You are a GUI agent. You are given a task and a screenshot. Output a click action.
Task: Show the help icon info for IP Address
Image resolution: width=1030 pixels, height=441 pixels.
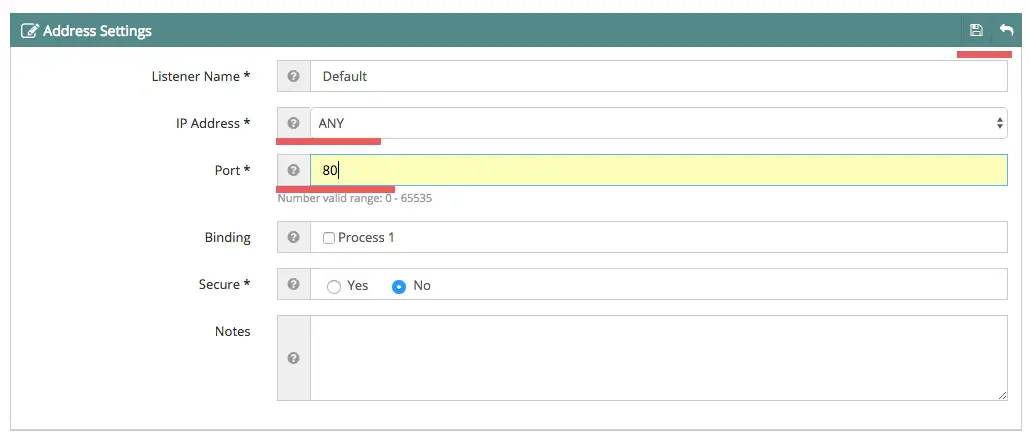pyautogui.click(x=294, y=123)
